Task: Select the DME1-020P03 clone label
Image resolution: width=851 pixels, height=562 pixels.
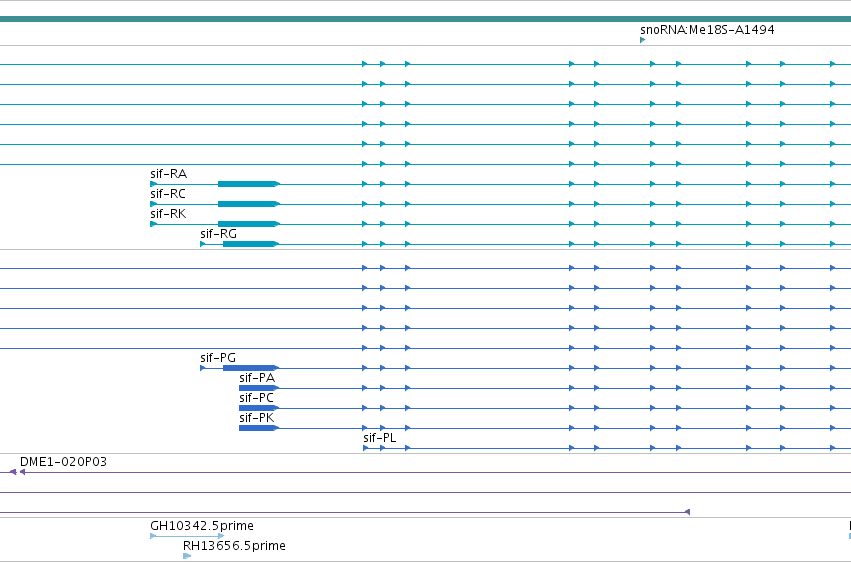Action: (x=63, y=462)
